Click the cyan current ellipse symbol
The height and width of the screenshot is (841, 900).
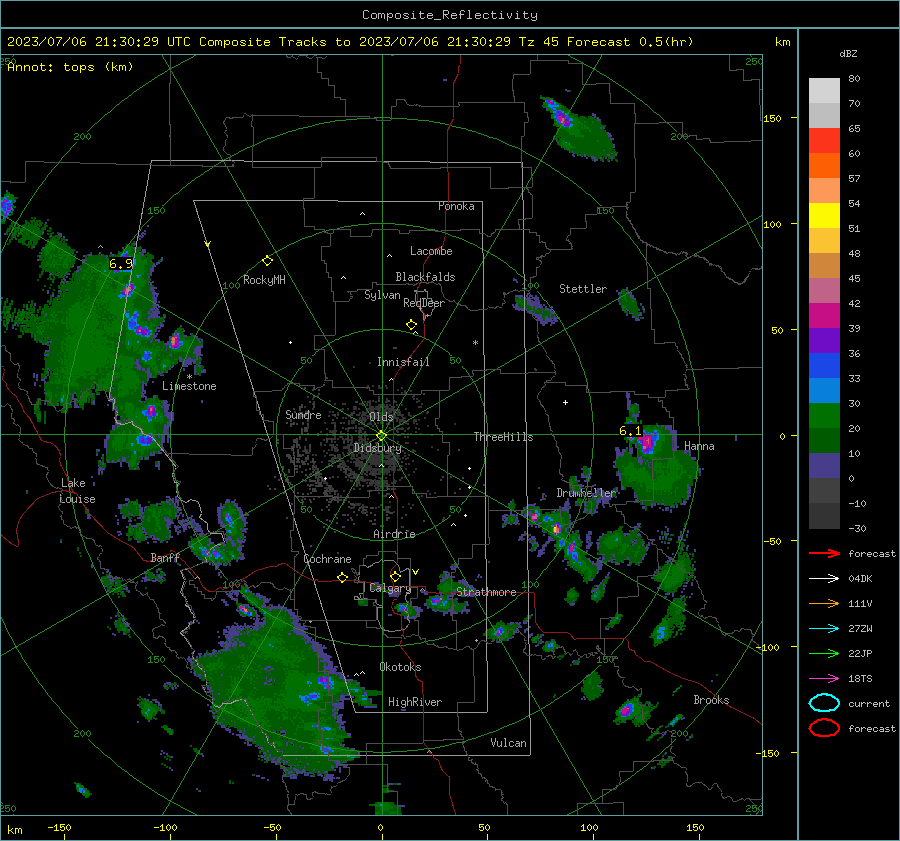pyautogui.click(x=824, y=703)
